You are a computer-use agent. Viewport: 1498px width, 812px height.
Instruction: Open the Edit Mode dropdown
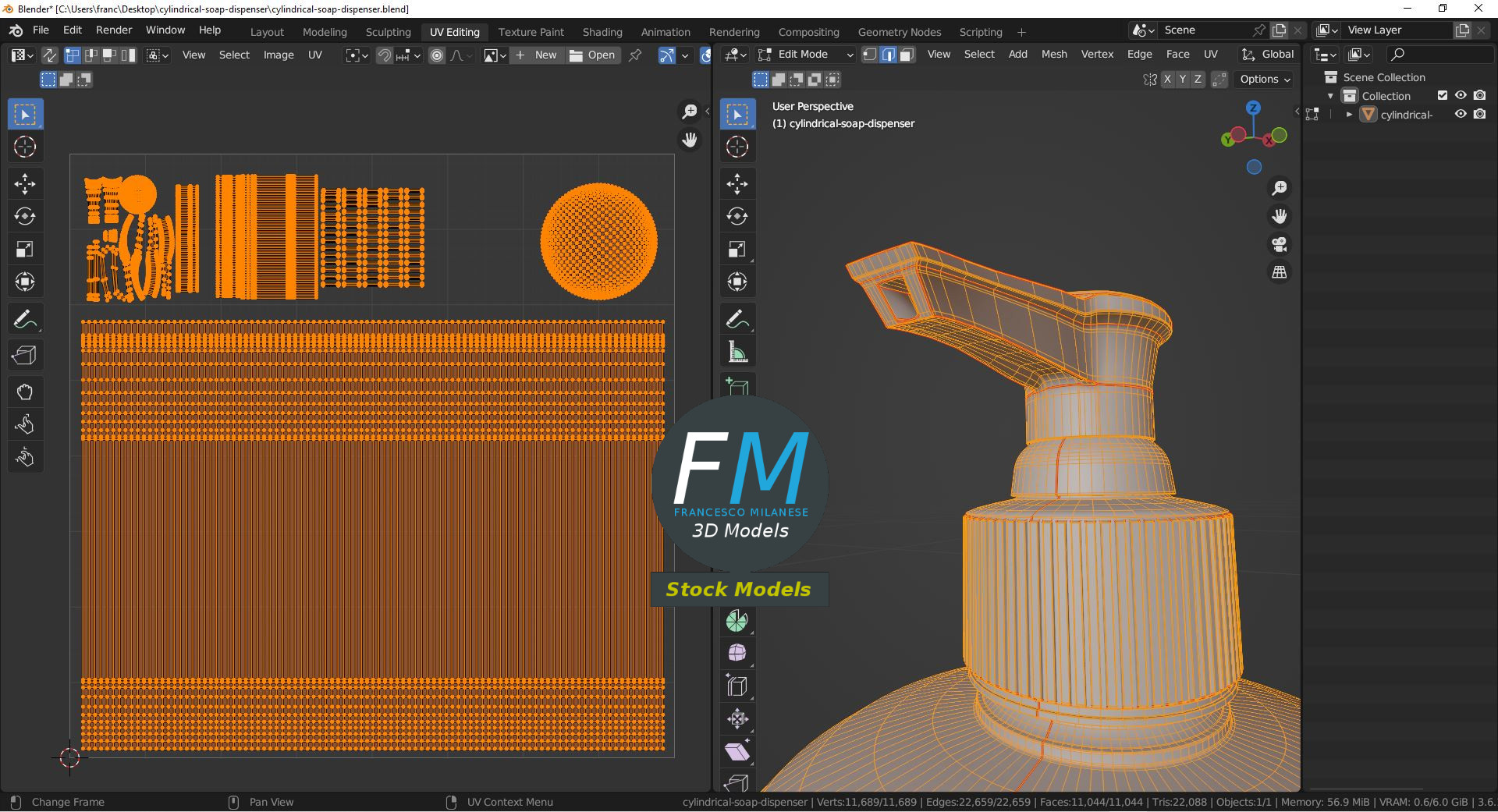(x=806, y=55)
